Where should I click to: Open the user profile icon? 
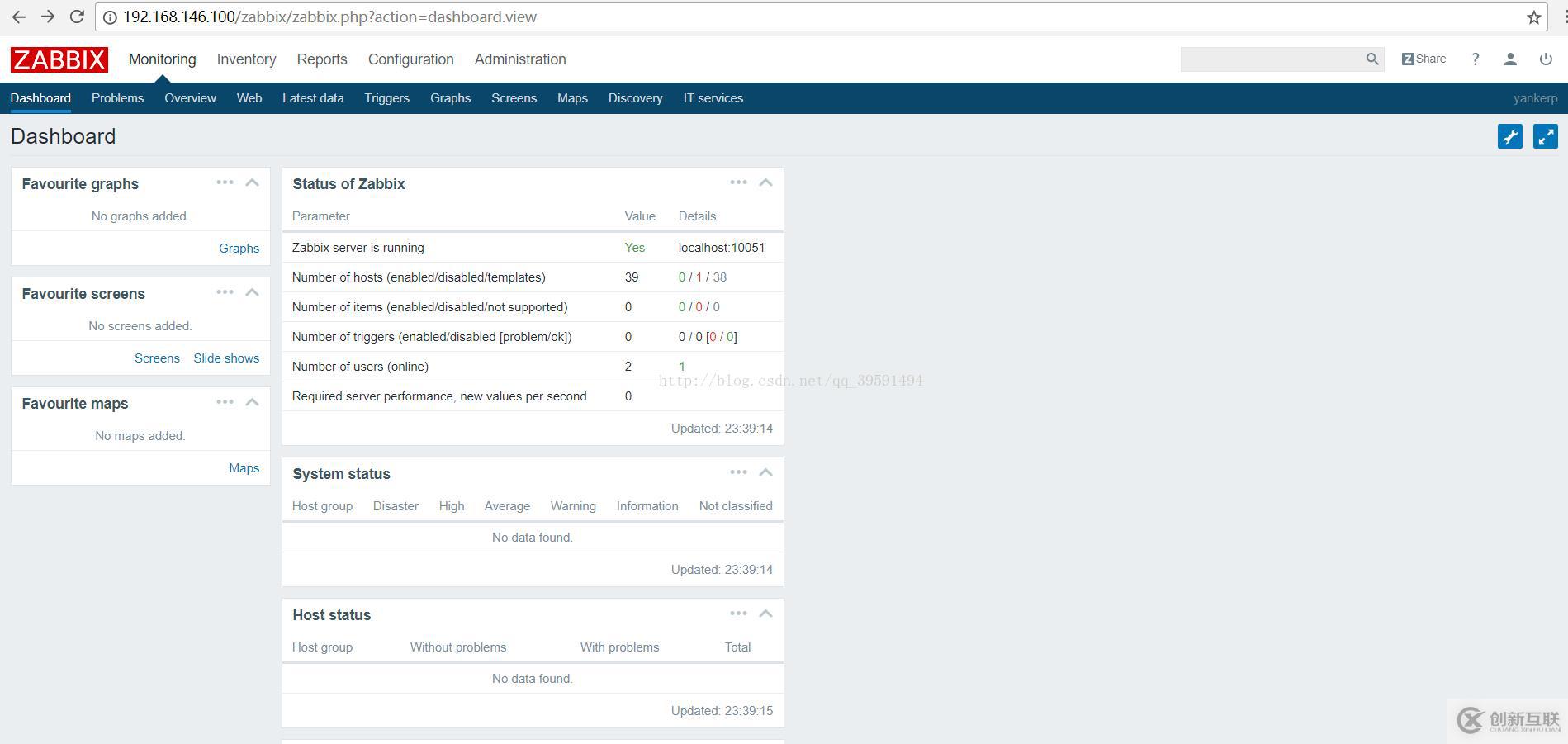(x=1509, y=59)
